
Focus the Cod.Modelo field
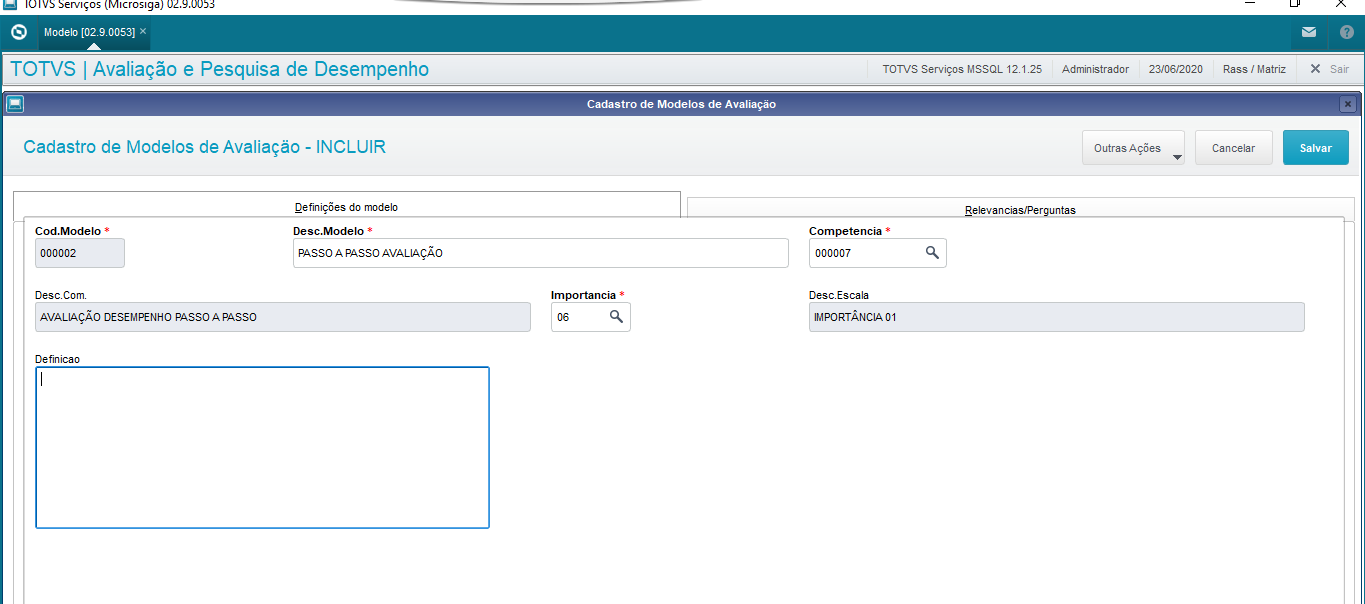coord(80,253)
